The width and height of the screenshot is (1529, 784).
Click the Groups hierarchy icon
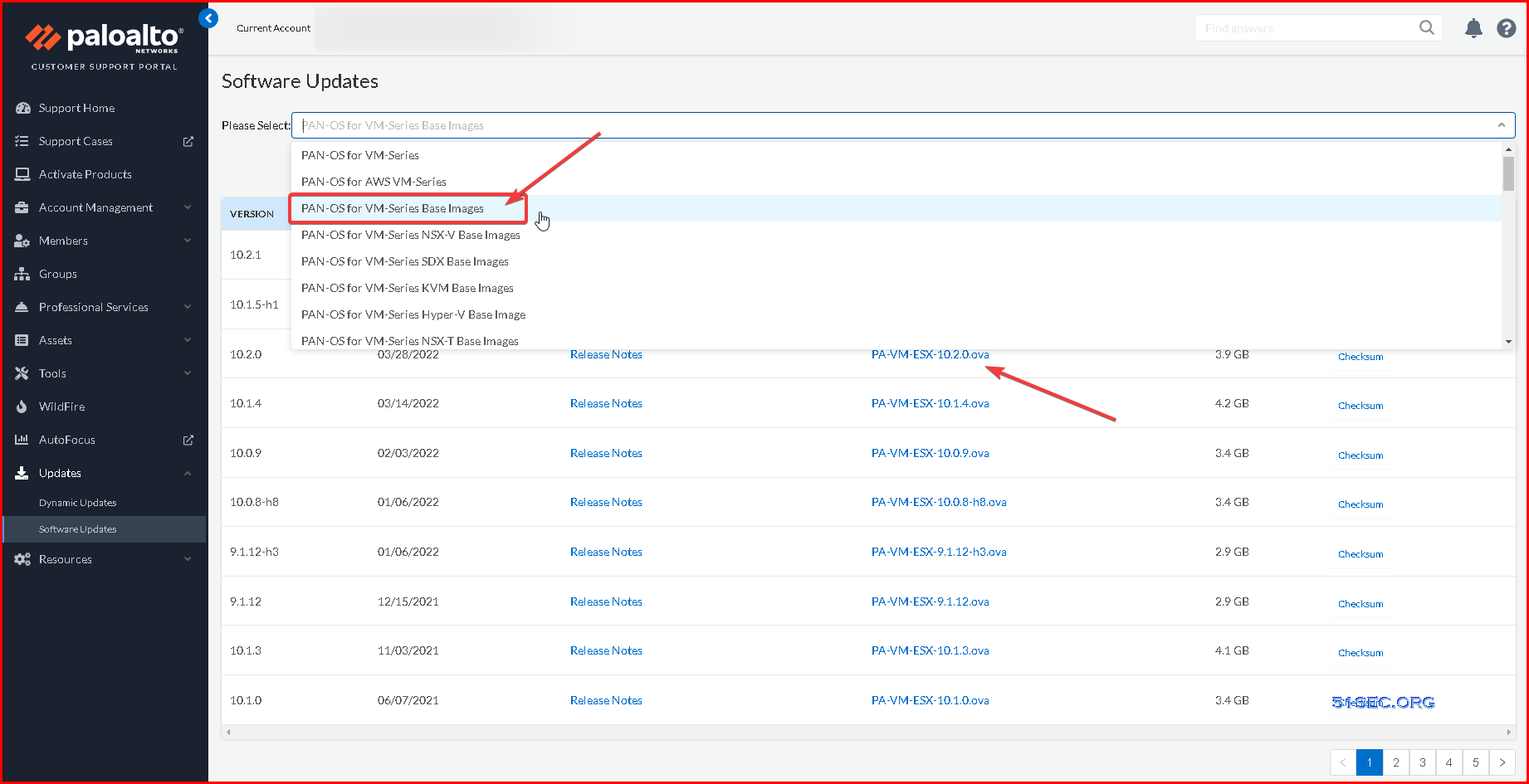tap(22, 274)
